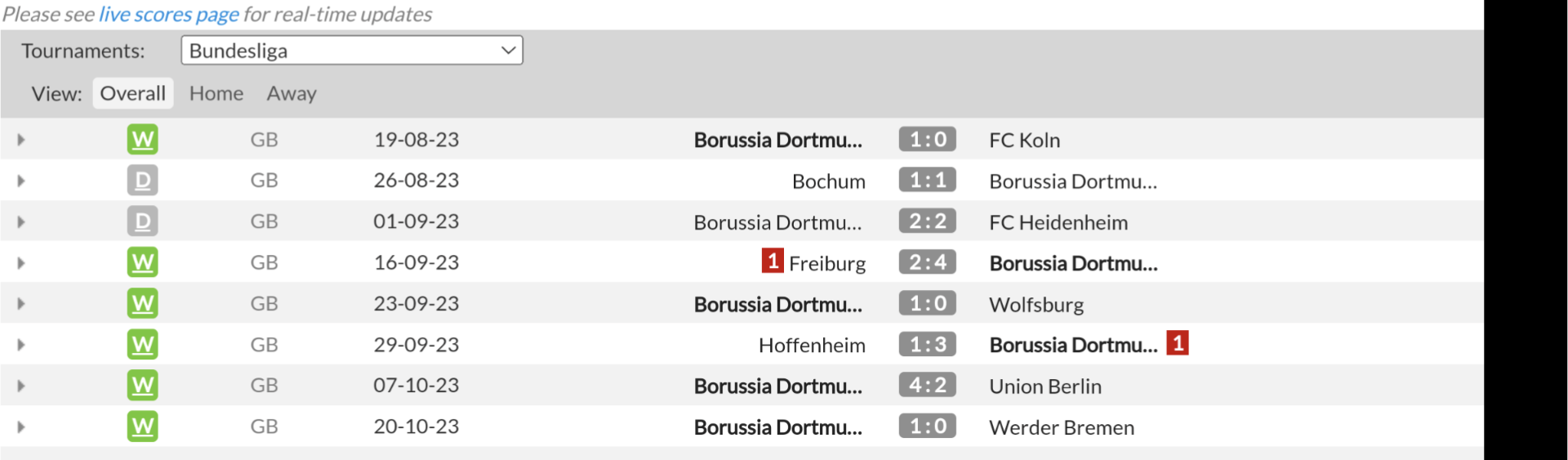1568x460 pixels.
Task: Click the D result icon for FC Heidenheim match
Action: [x=142, y=221]
